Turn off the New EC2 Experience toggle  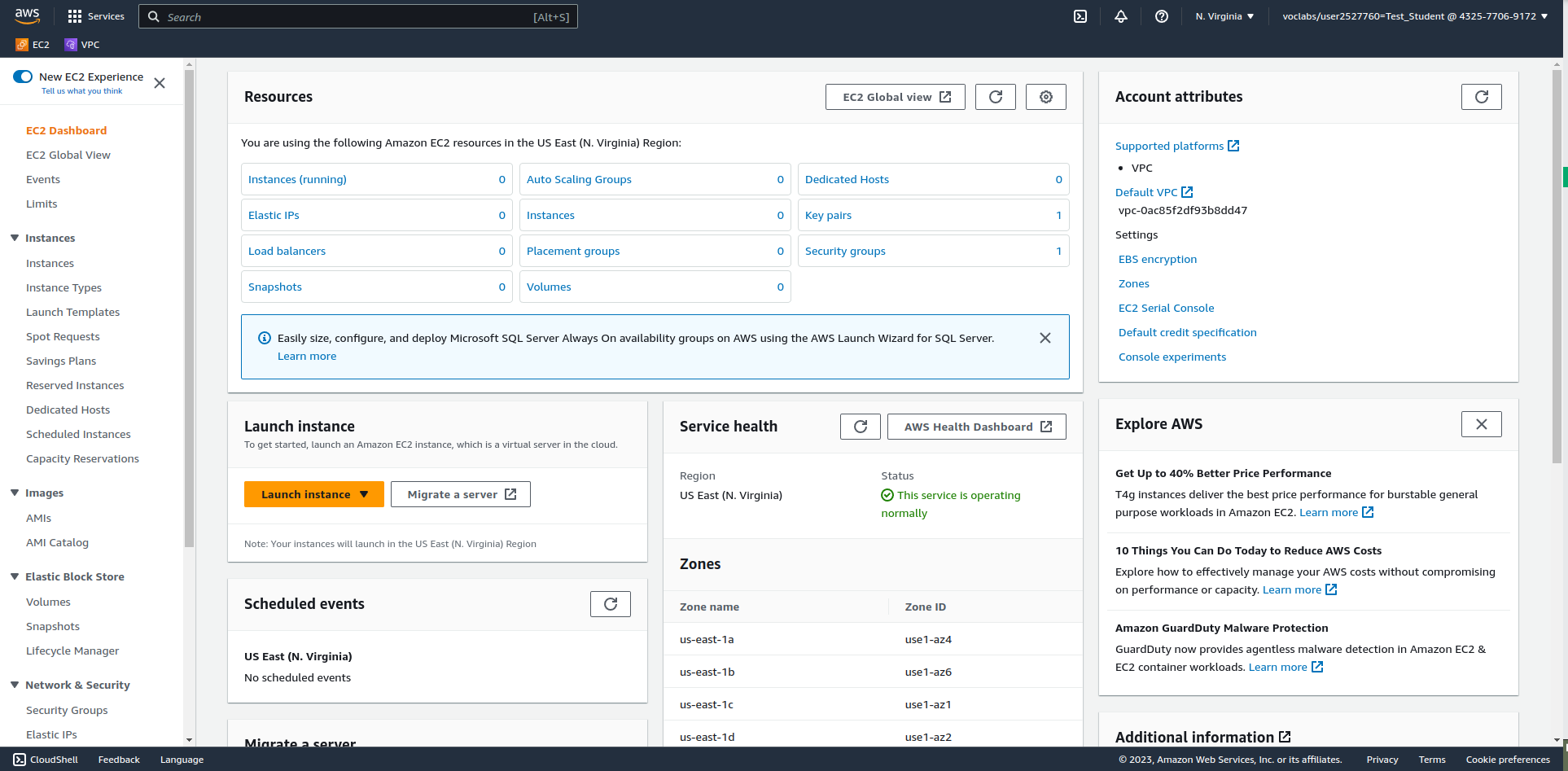pyautogui.click(x=23, y=76)
